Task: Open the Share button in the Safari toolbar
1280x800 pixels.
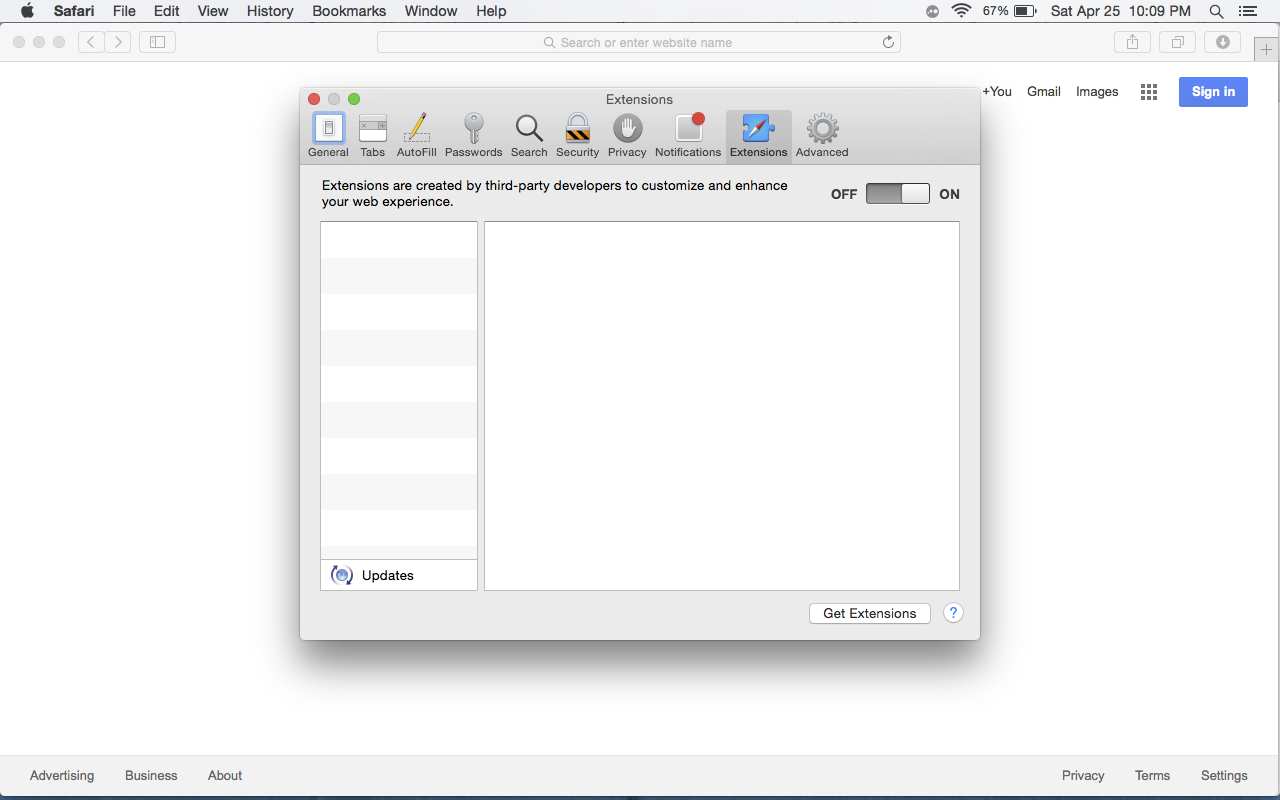Action: tap(1133, 42)
